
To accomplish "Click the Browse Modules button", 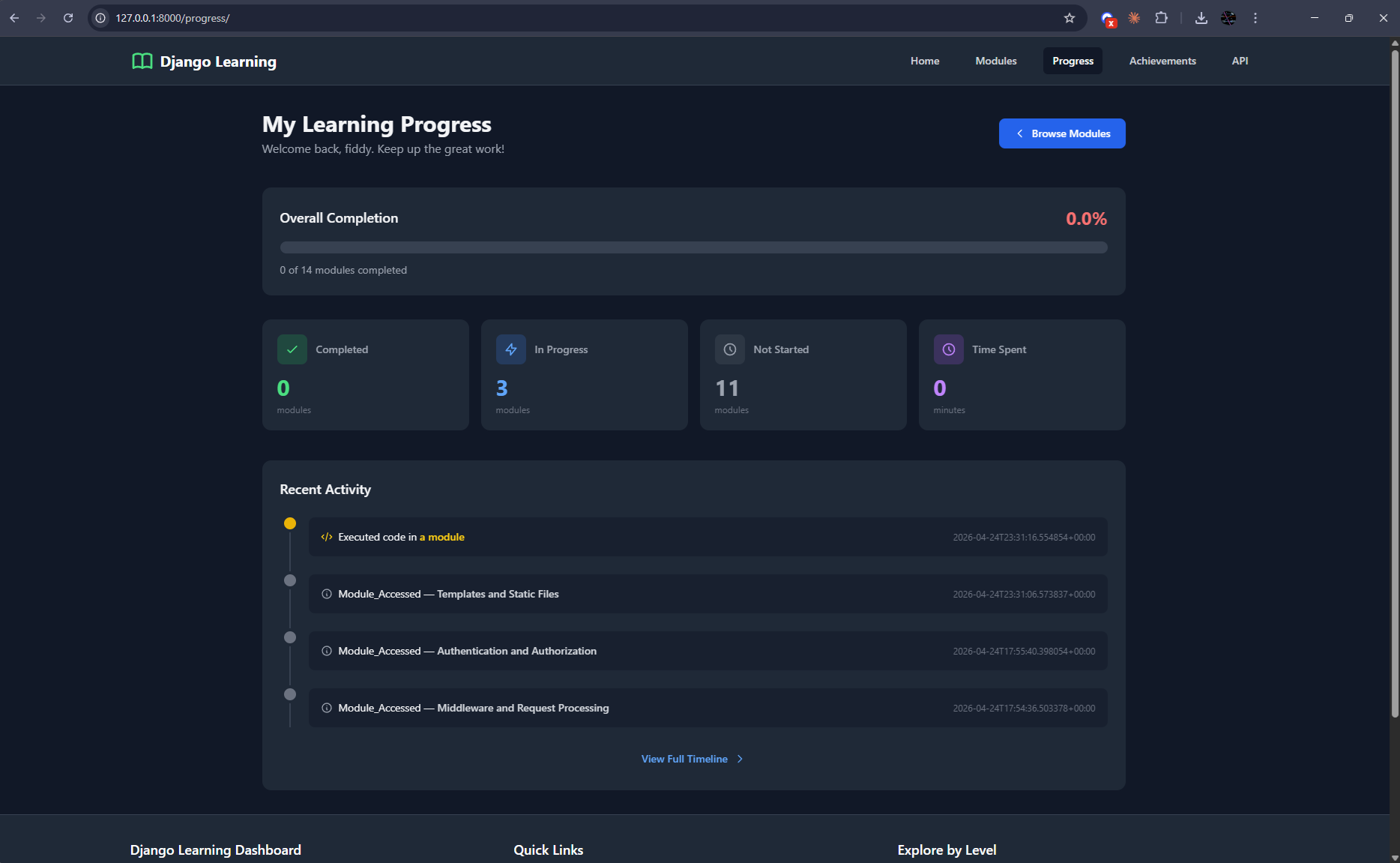I will 1062,133.
